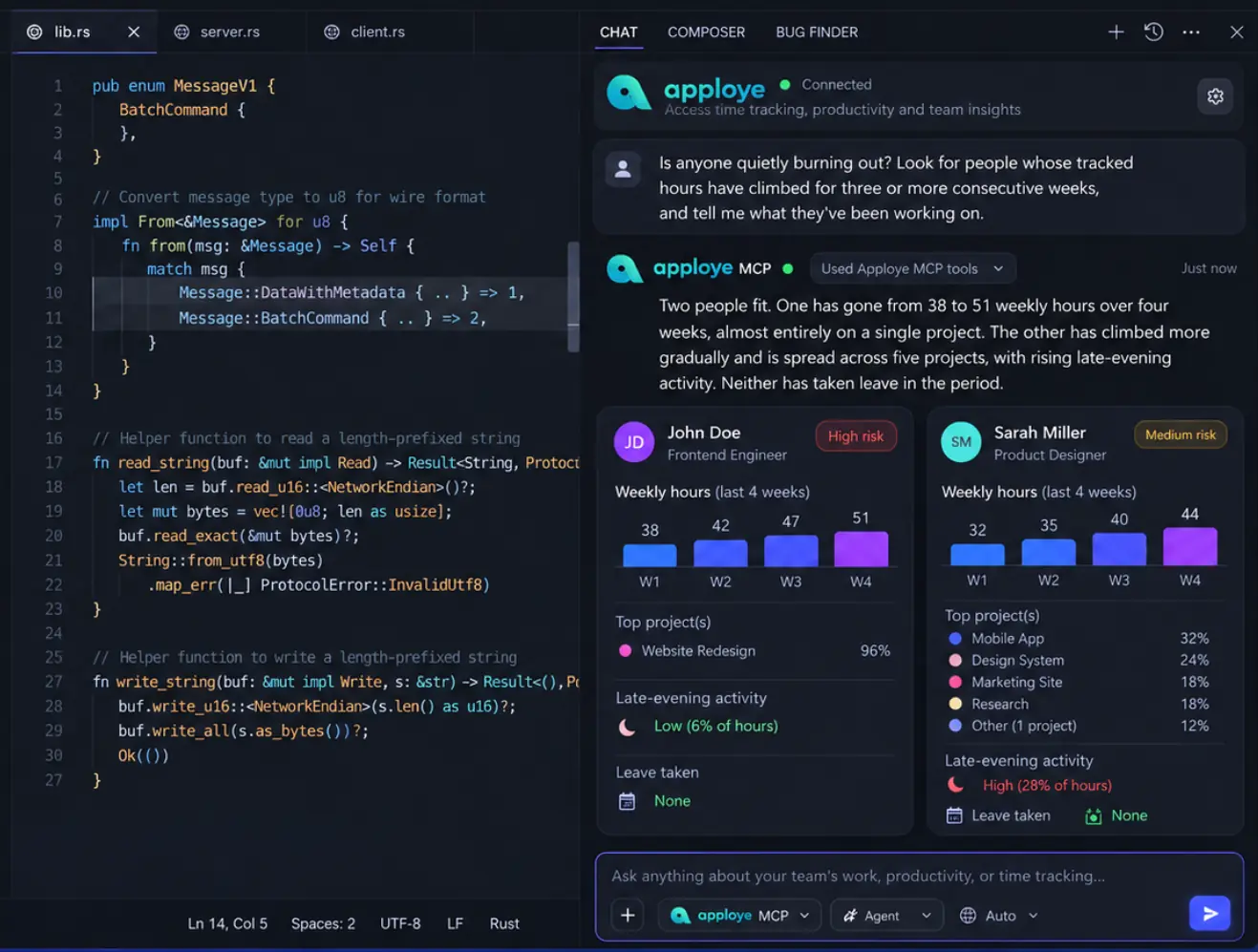The width and height of the screenshot is (1258, 952).
Task: Open the more options ellipsis menu
Action: click(1191, 32)
